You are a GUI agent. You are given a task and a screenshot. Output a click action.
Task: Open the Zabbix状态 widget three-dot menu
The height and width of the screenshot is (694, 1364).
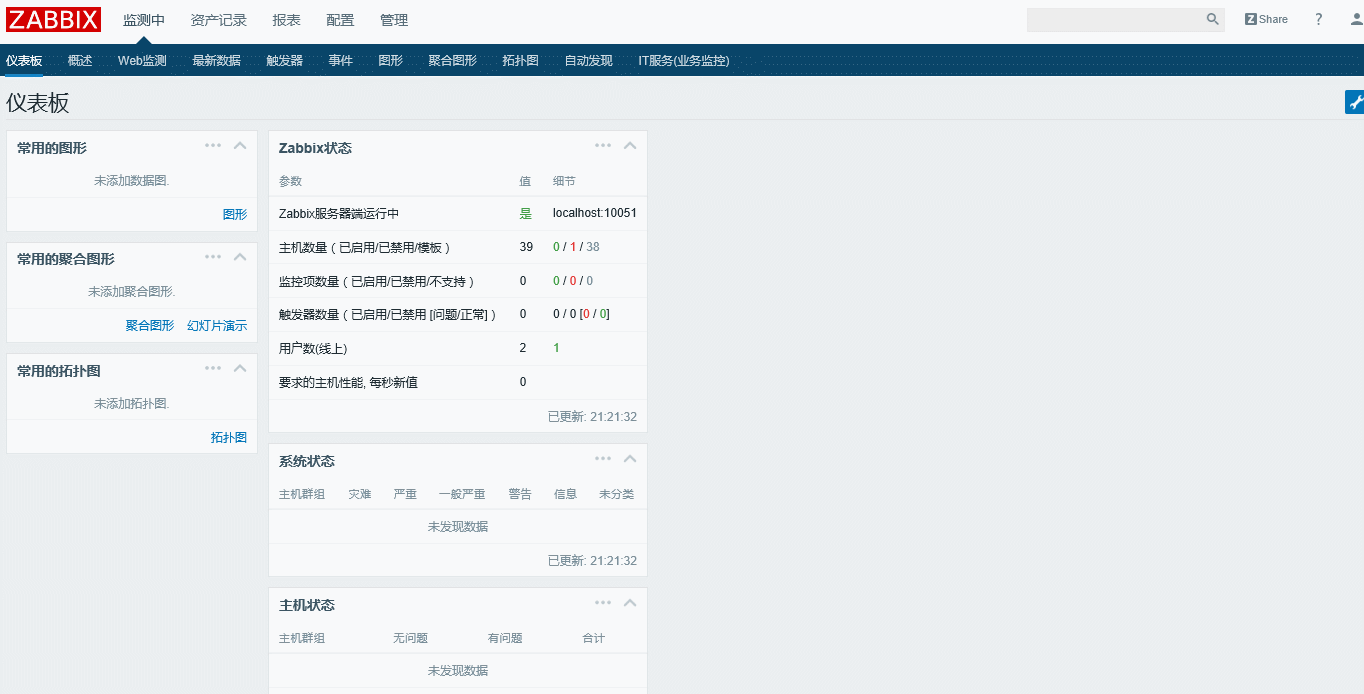[603, 145]
